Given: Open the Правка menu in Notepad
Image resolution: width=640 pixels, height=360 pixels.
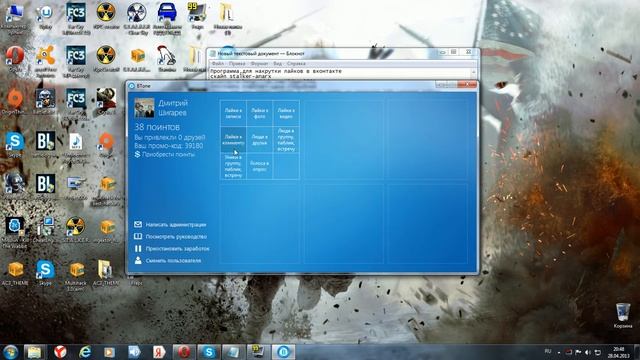Looking at the screenshot, I should (237, 64).
